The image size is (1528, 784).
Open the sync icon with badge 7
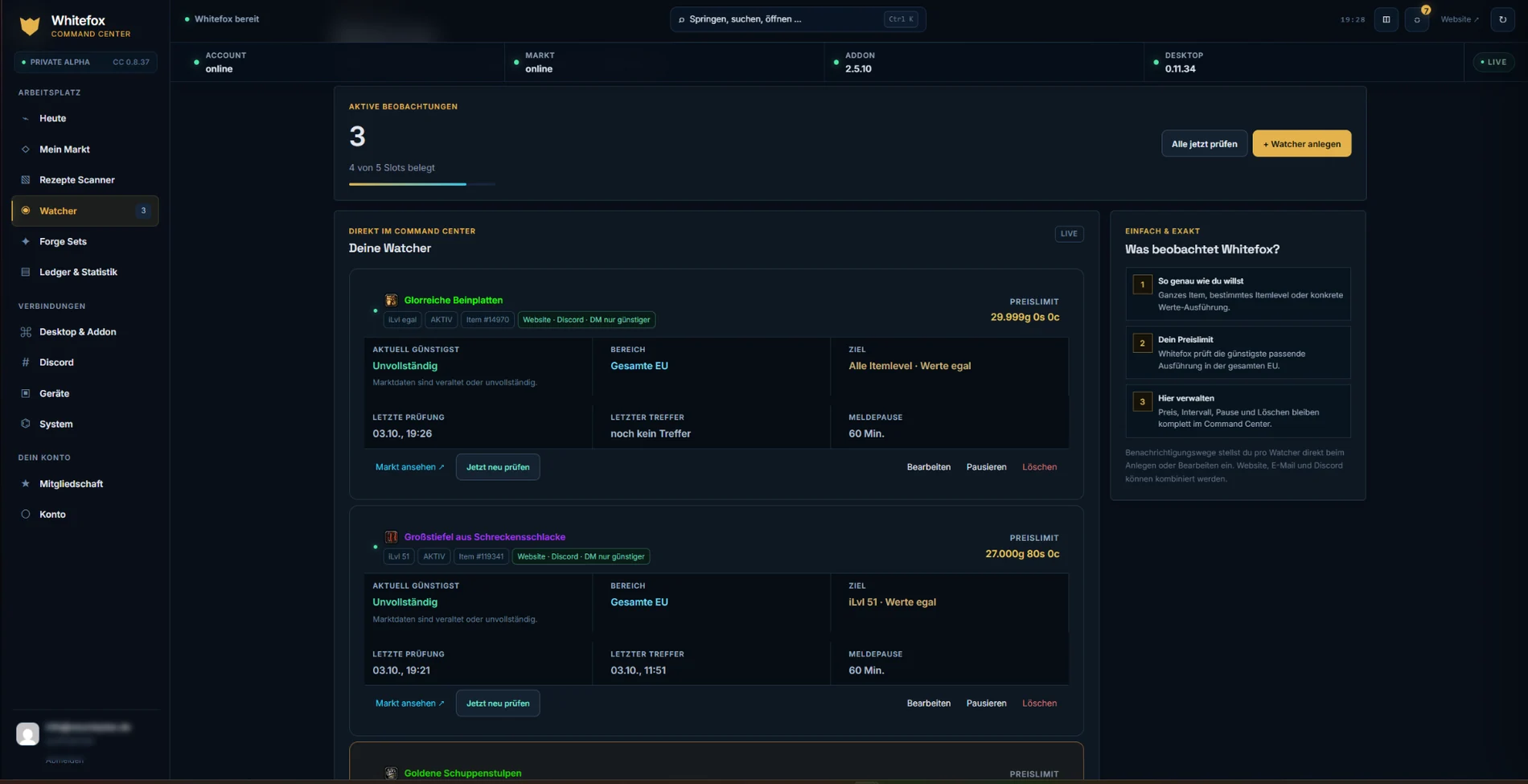[1417, 19]
